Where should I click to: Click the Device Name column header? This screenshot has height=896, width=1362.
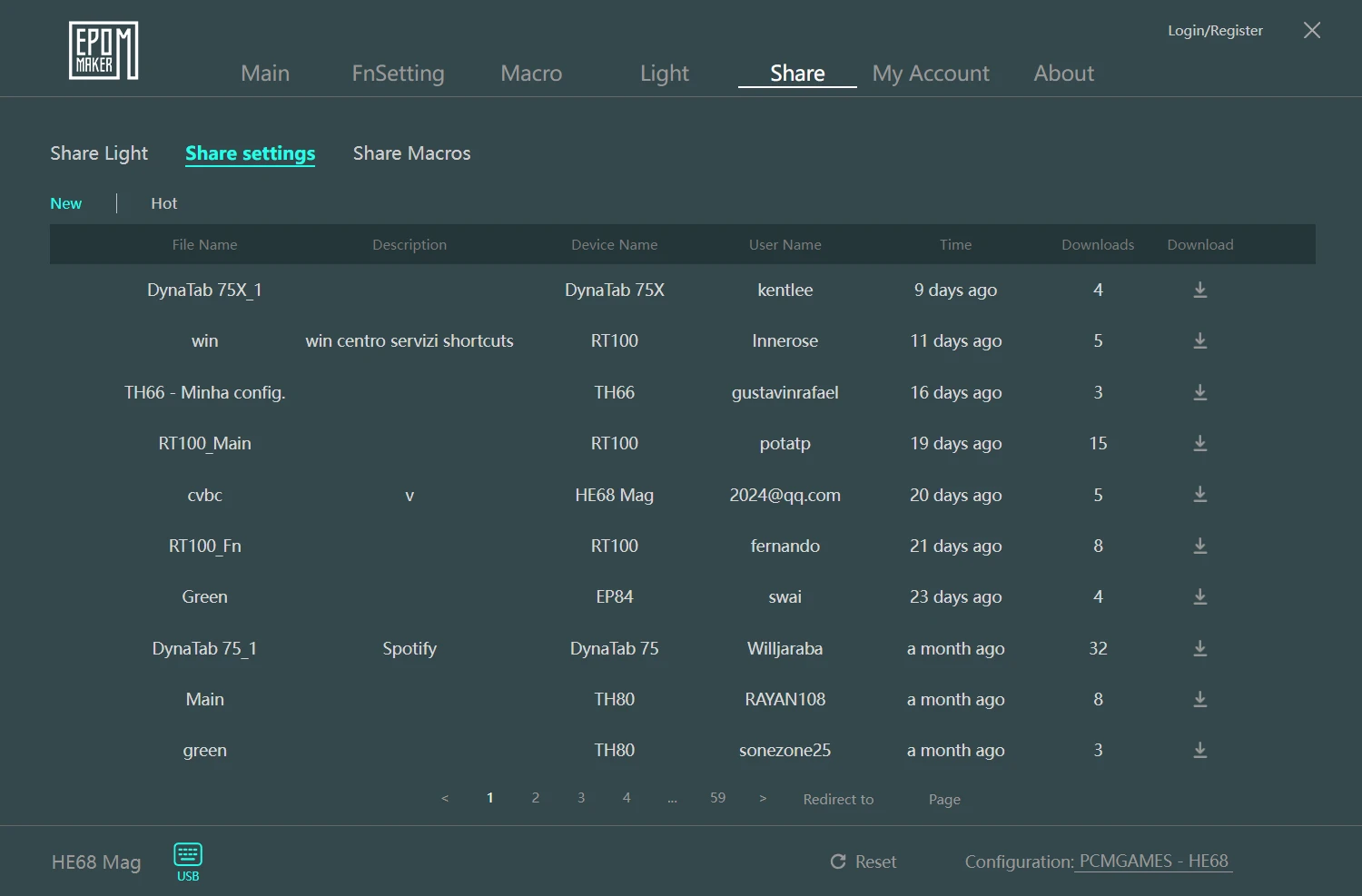[615, 245]
